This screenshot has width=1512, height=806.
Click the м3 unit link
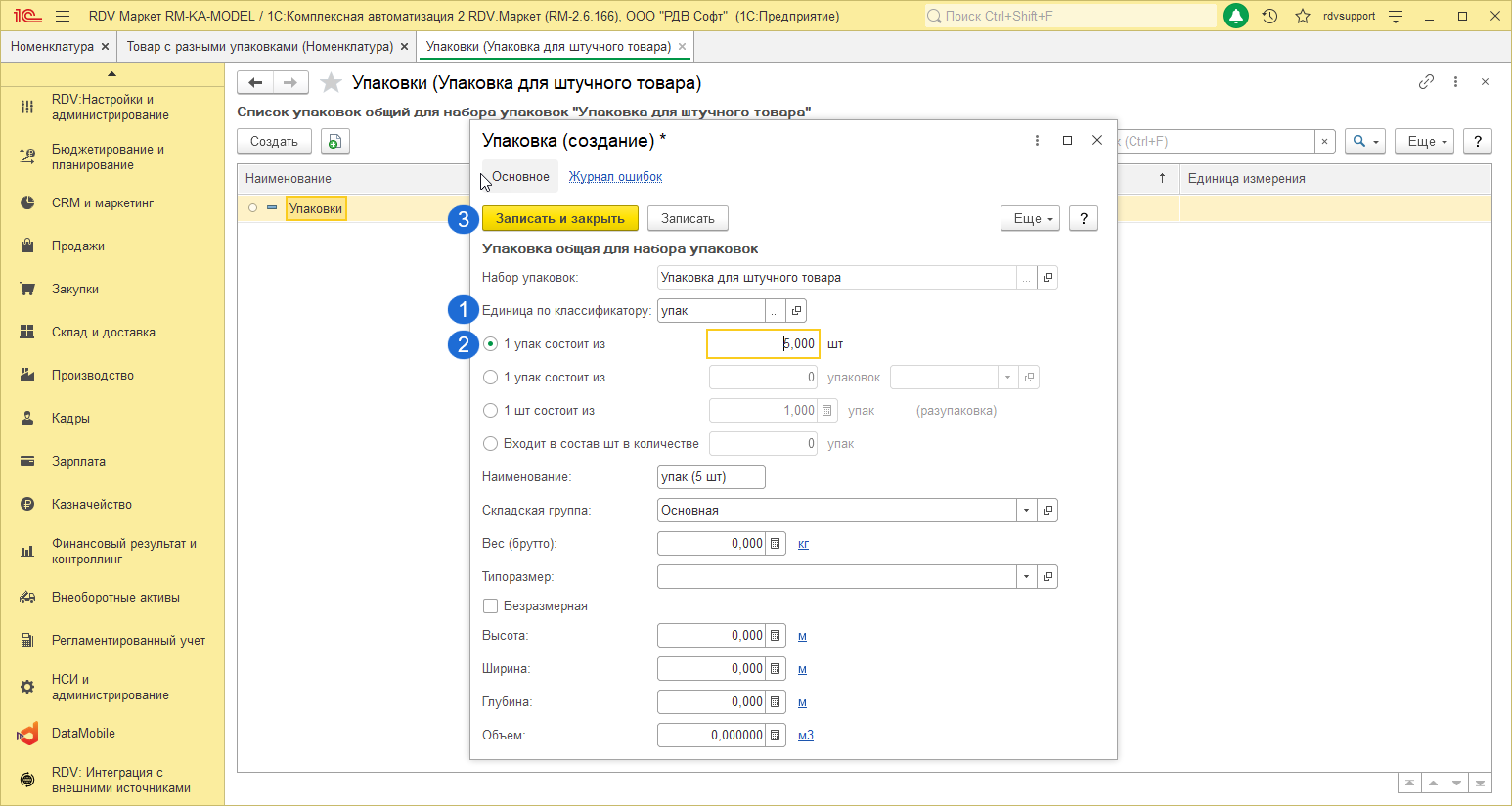tap(805, 736)
